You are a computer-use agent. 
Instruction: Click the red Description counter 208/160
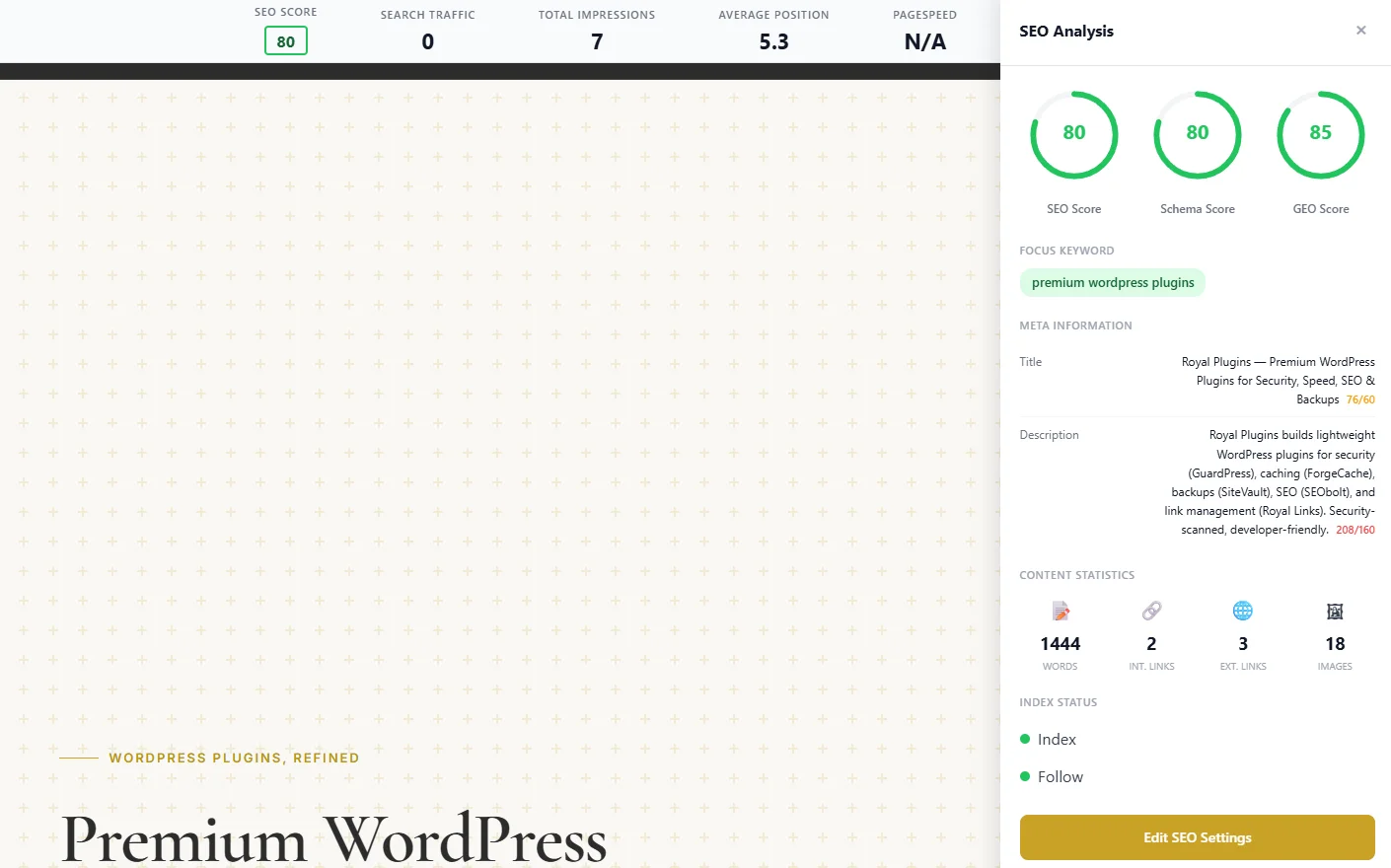pos(1354,530)
